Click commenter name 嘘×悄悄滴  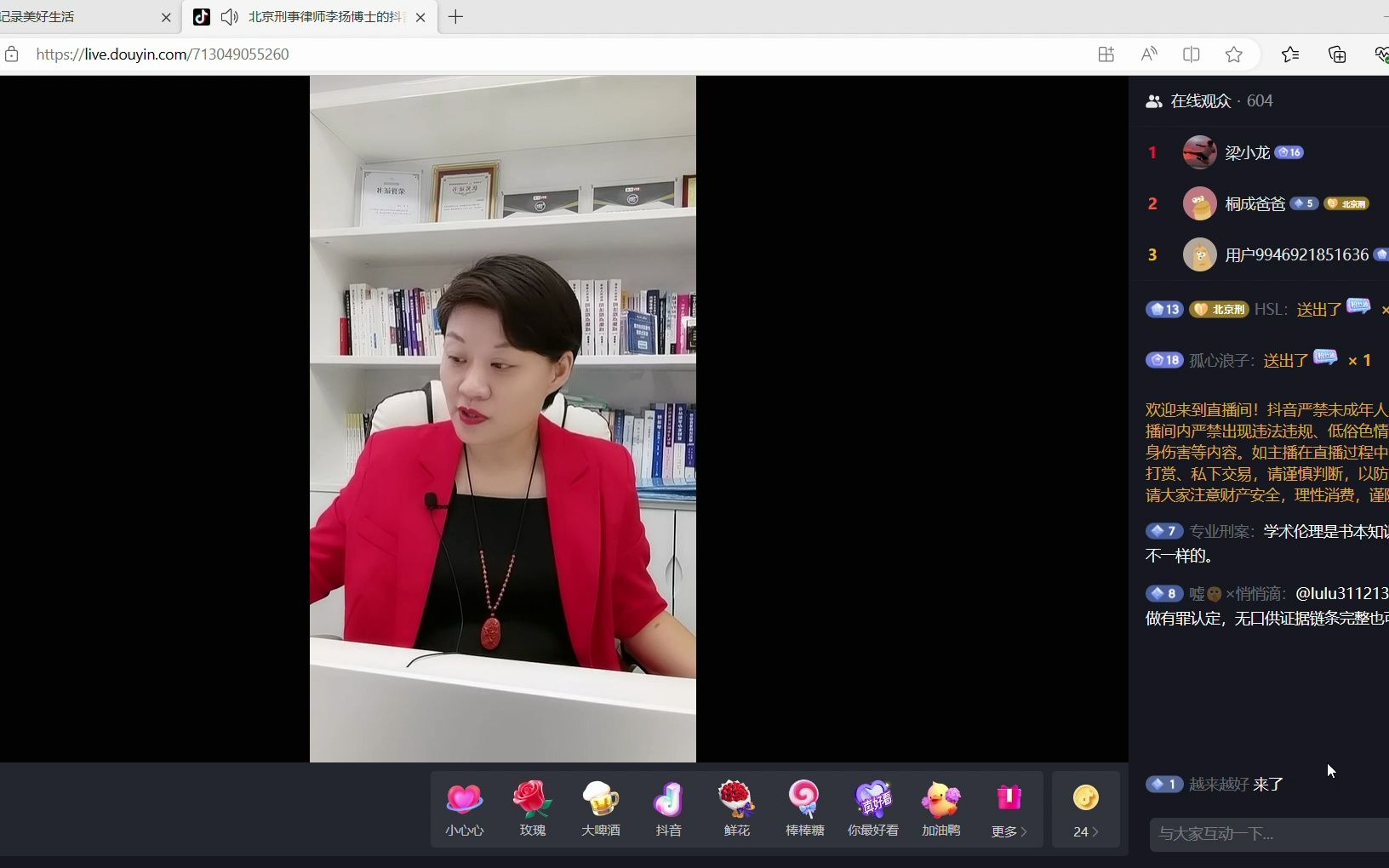pos(1235,594)
